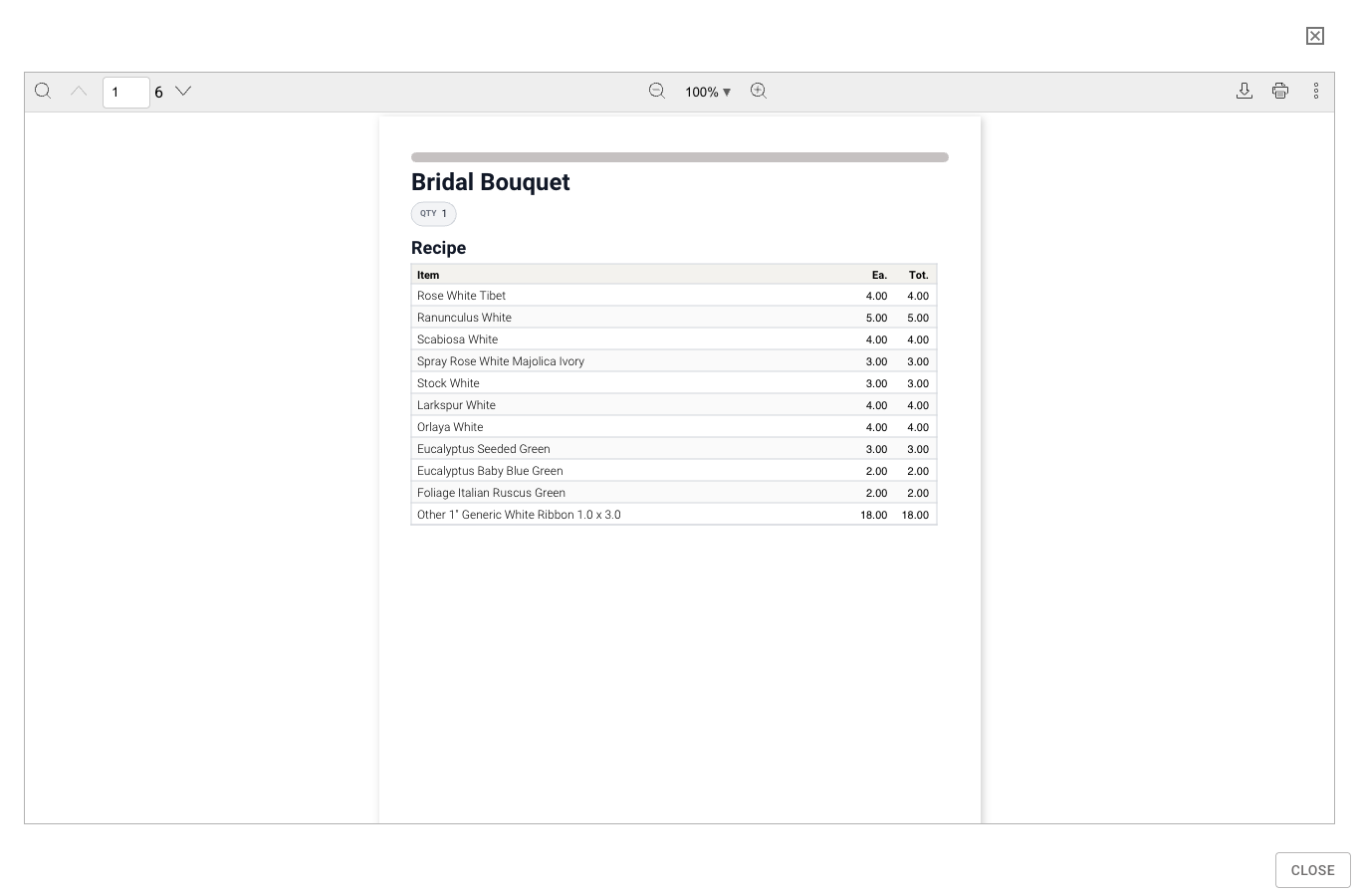Open the 100% zoom level dropdown
This screenshot has height=896, width=1359.
[x=708, y=92]
